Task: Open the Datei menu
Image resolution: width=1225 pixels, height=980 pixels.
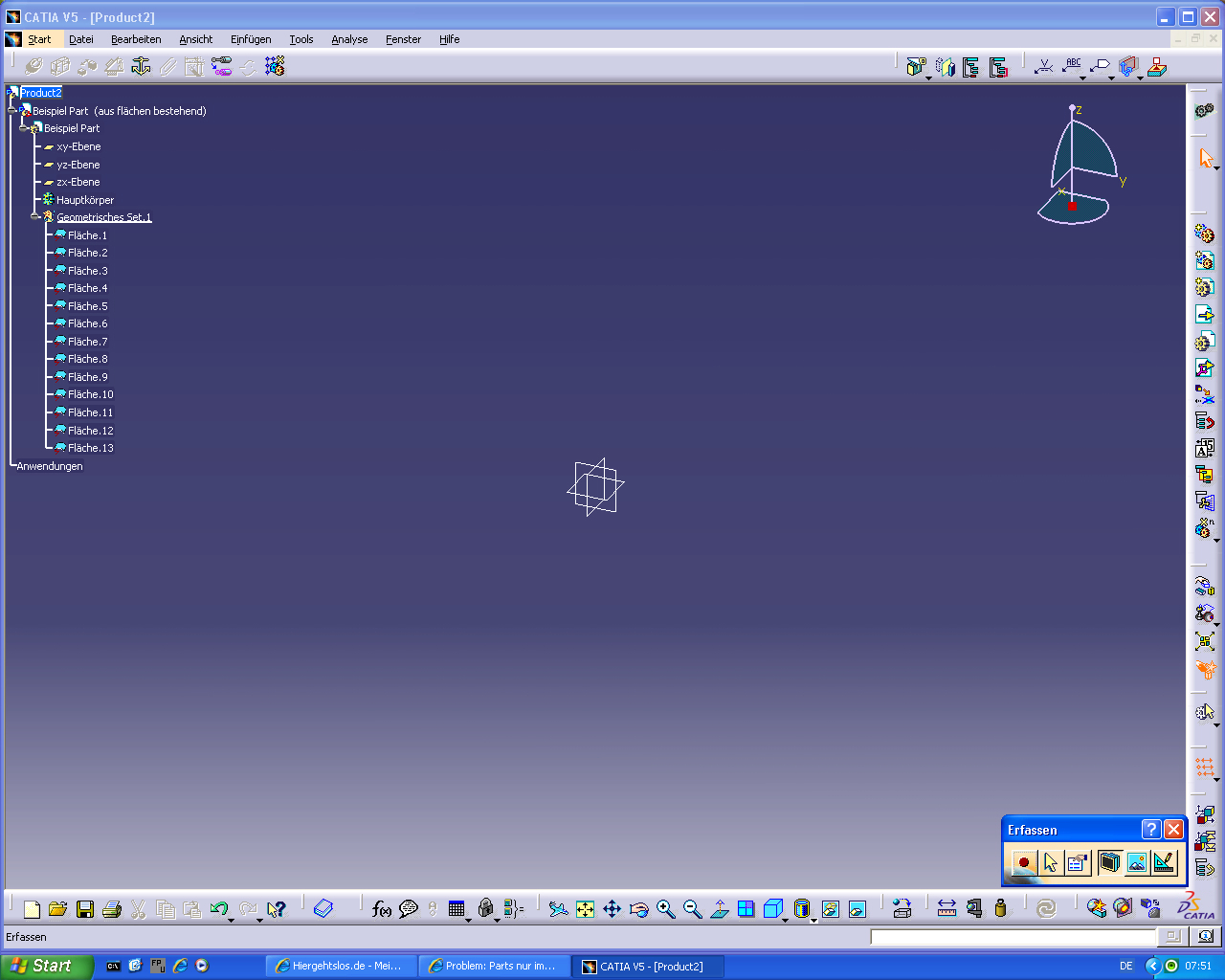Action: pyautogui.click(x=81, y=39)
